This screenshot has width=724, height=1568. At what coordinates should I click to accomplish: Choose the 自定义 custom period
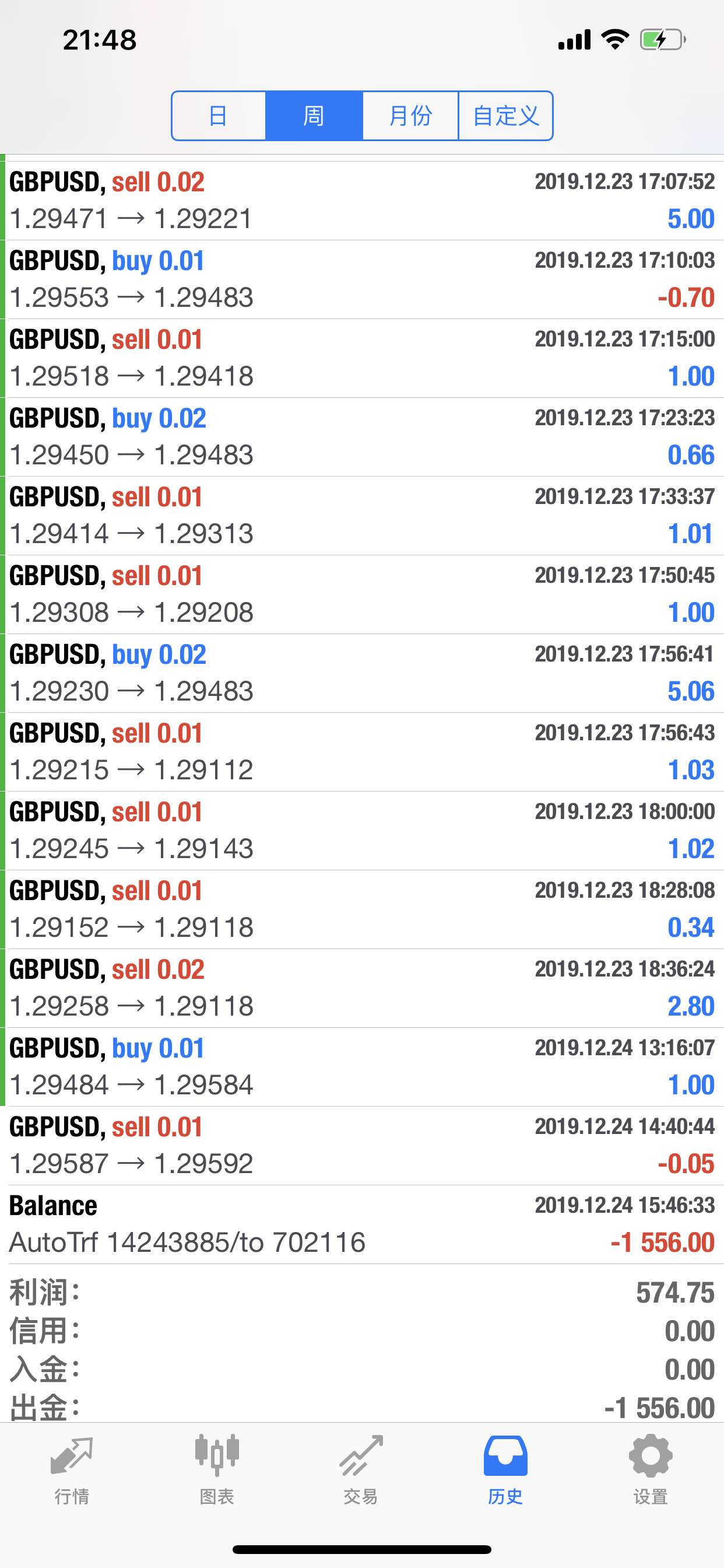tap(505, 116)
